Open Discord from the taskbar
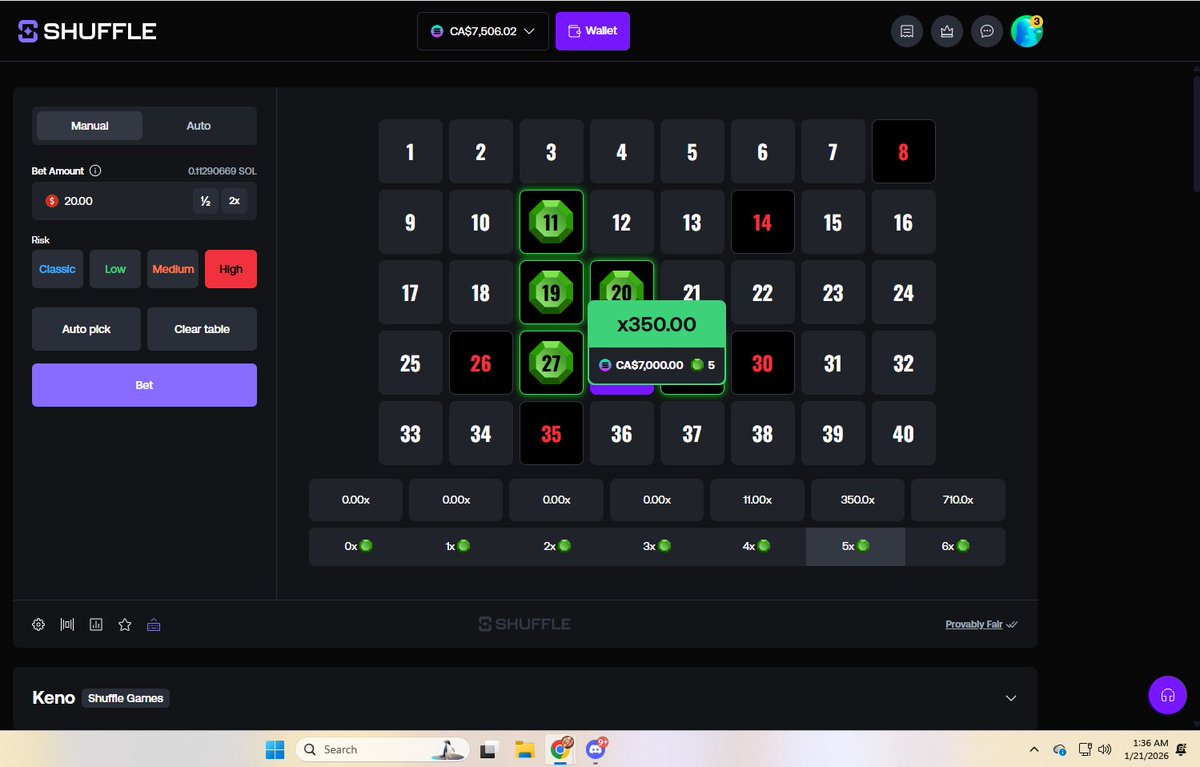 [596, 749]
